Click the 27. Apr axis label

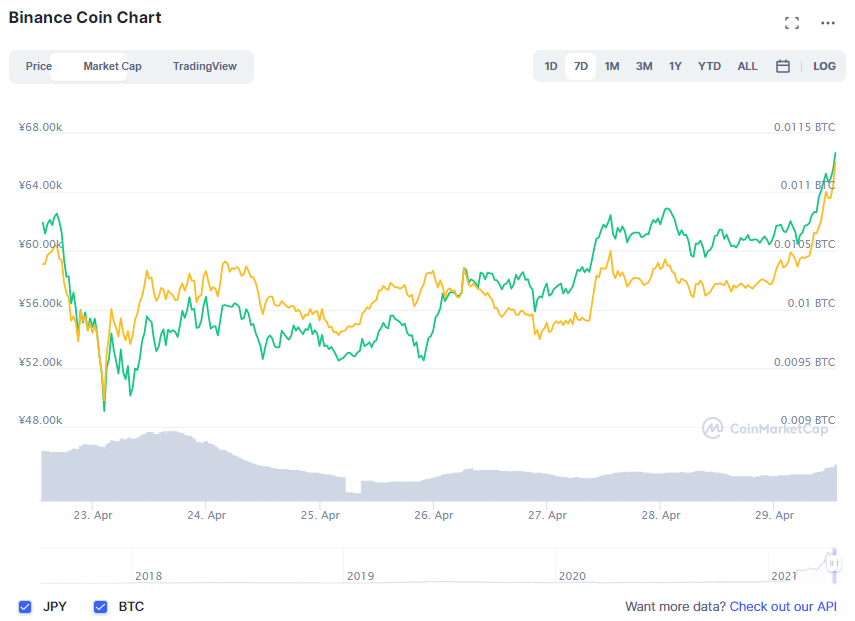[547, 515]
